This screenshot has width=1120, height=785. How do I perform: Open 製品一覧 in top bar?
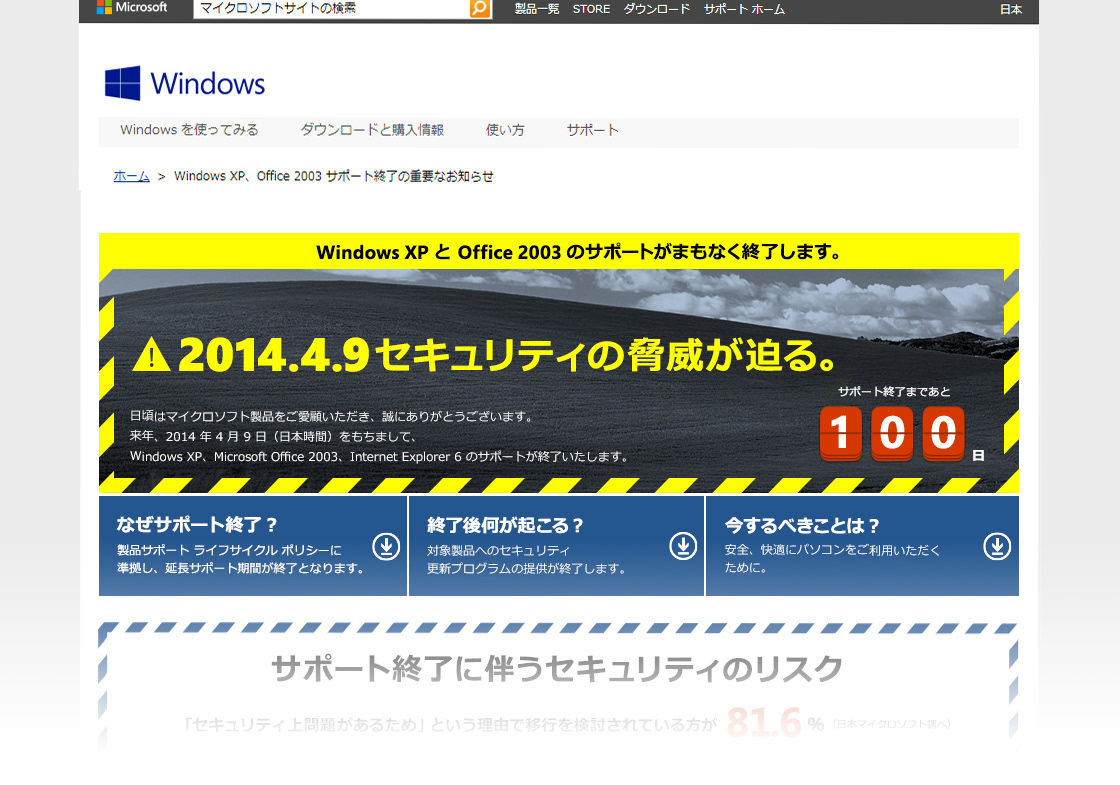click(536, 9)
